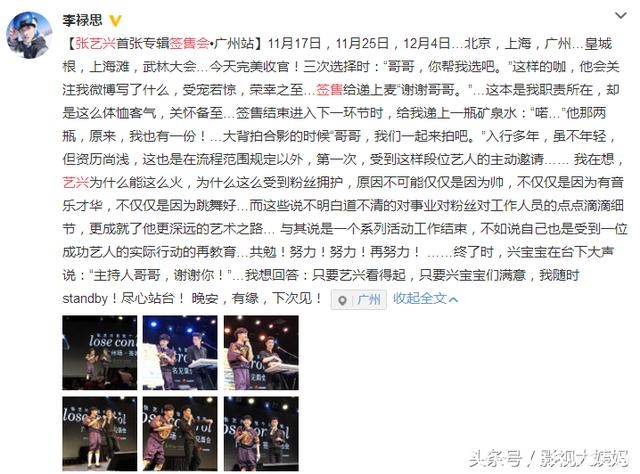Click the red 签售 link in the third line
640x474 pixels.
(329, 89)
